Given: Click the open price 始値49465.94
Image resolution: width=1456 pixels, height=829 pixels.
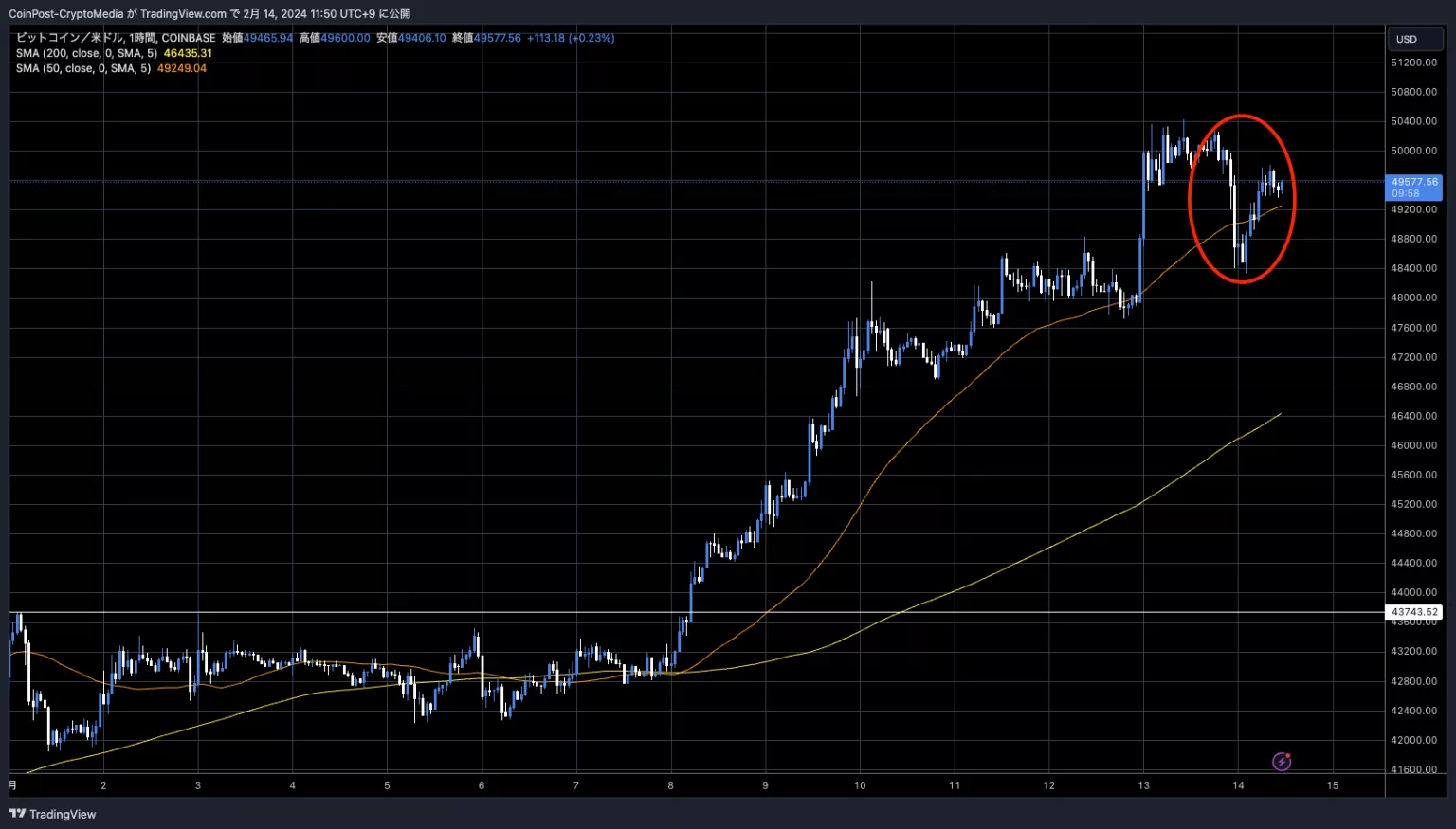Looking at the screenshot, I should tap(258, 38).
